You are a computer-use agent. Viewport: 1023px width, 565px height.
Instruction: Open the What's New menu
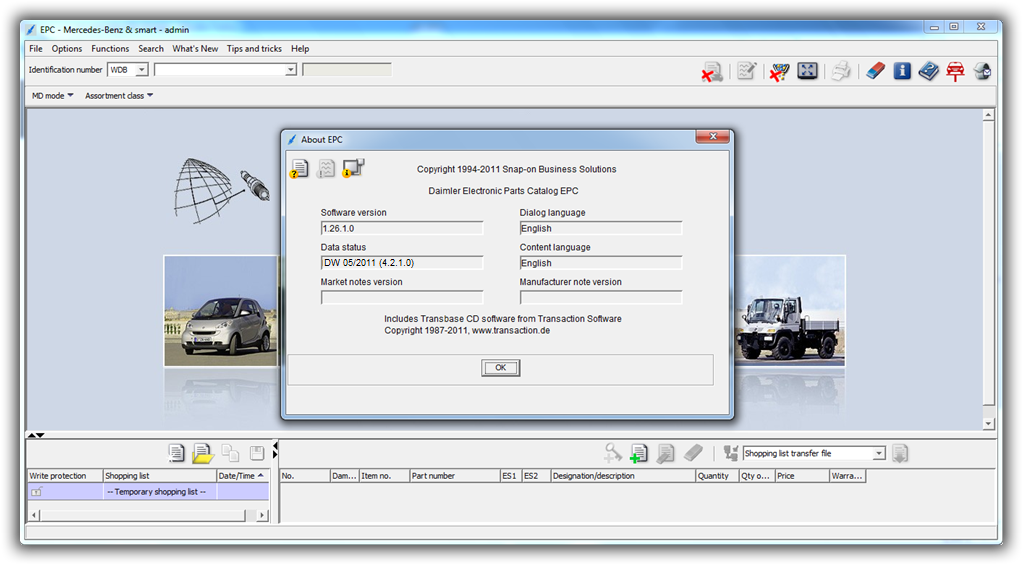coord(195,48)
